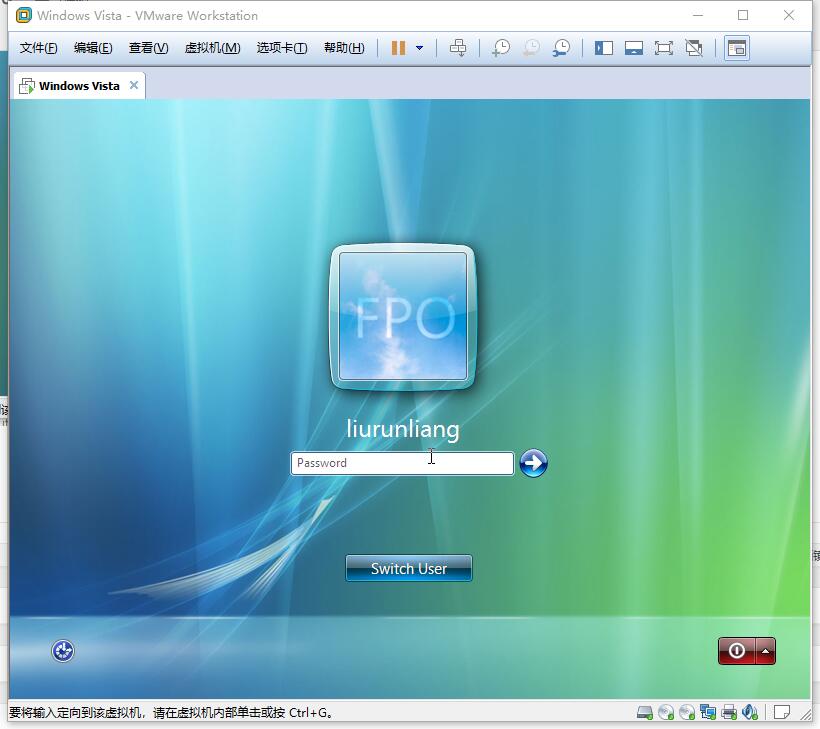820x729 pixels.
Task: Click the Switch User button
Action: pyautogui.click(x=408, y=568)
